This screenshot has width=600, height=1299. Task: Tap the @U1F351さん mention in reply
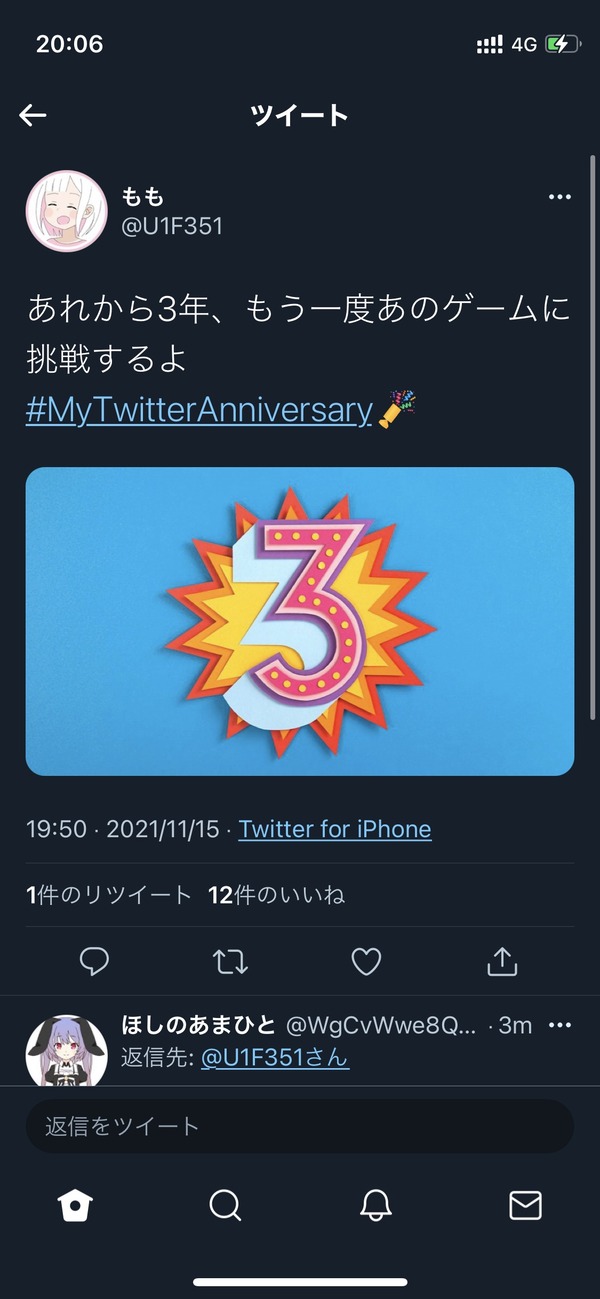coord(275,1057)
